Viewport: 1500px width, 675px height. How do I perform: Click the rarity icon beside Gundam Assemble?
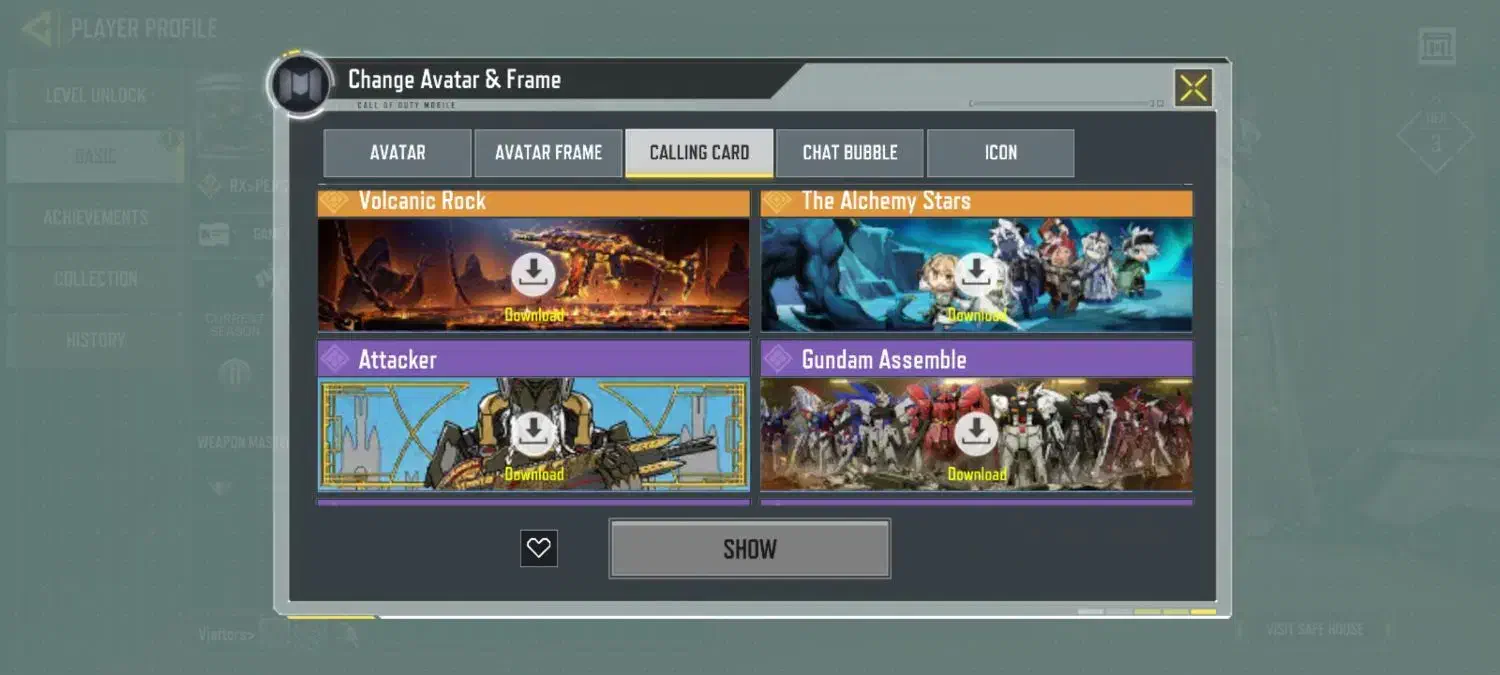pos(777,359)
